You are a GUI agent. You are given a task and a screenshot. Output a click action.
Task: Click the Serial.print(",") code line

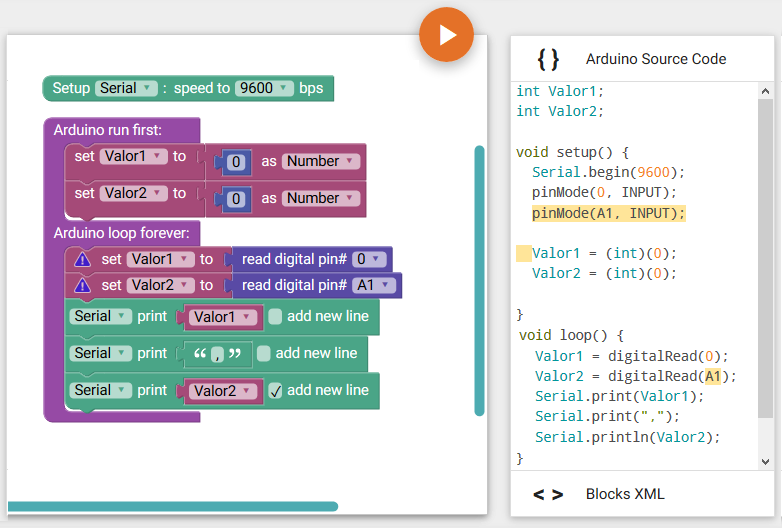(x=607, y=416)
